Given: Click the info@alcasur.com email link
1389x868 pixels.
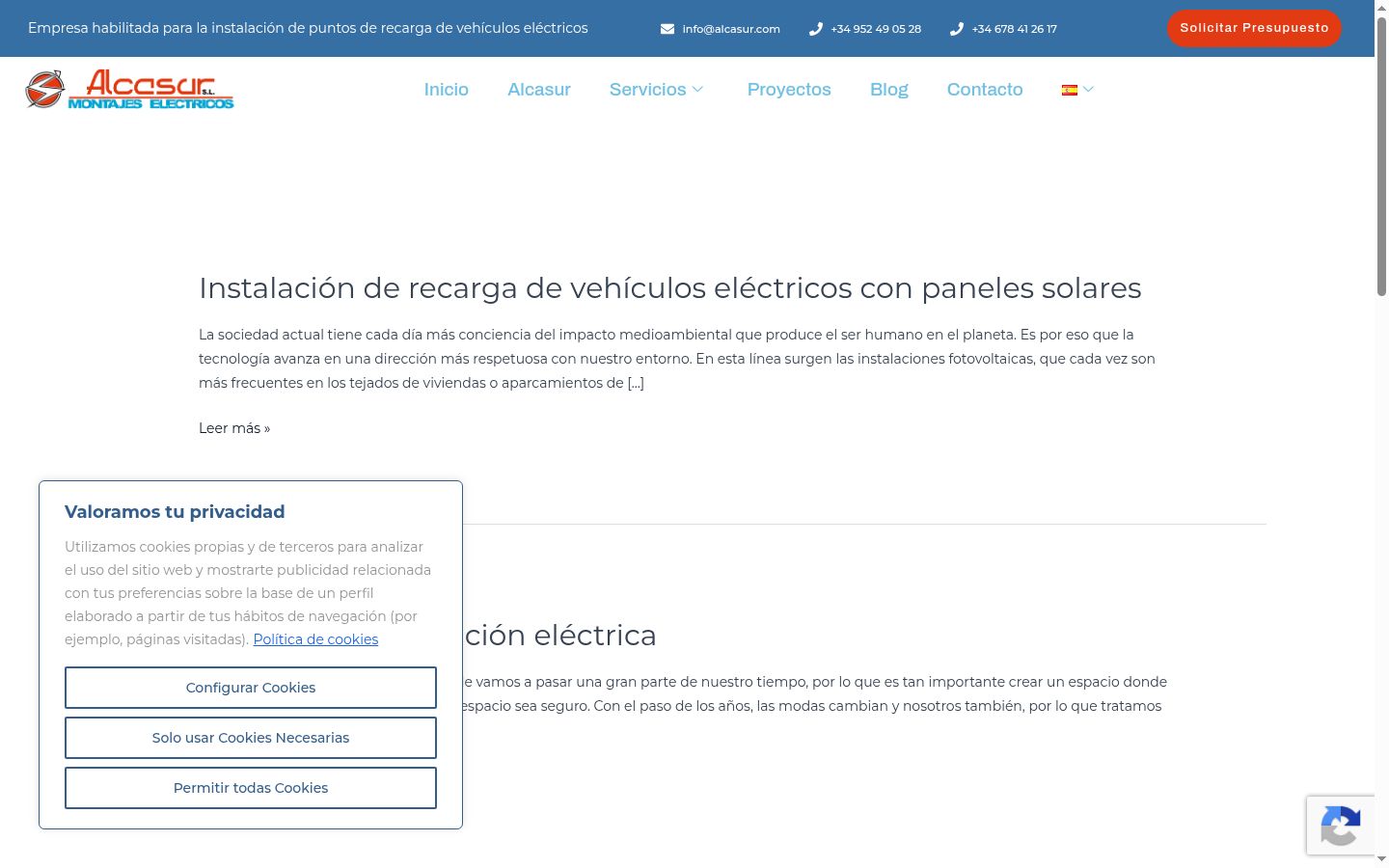Looking at the screenshot, I should tap(731, 29).
